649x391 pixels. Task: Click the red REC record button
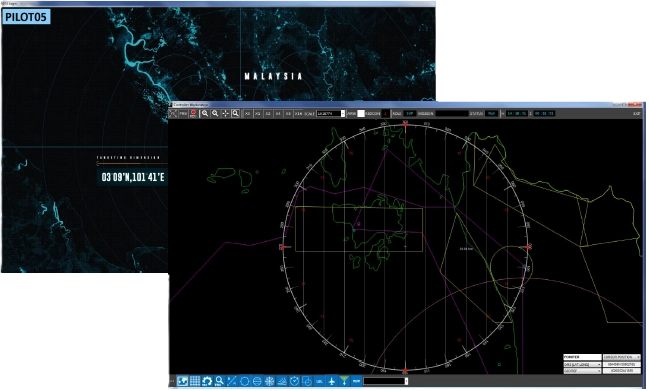193,113
